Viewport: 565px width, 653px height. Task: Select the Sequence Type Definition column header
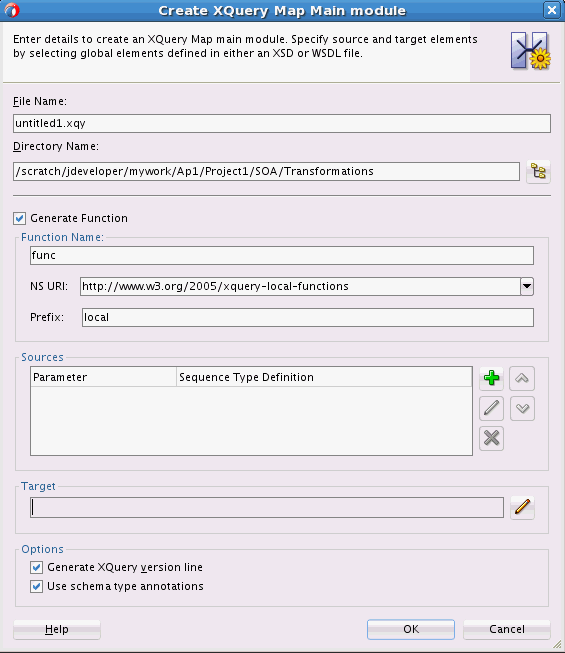(x=324, y=377)
